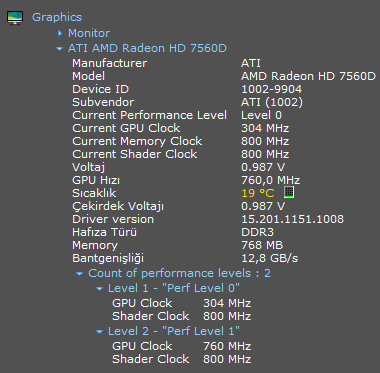Click Shader Clock 800 MHz under Perf Level 1

point(227,359)
